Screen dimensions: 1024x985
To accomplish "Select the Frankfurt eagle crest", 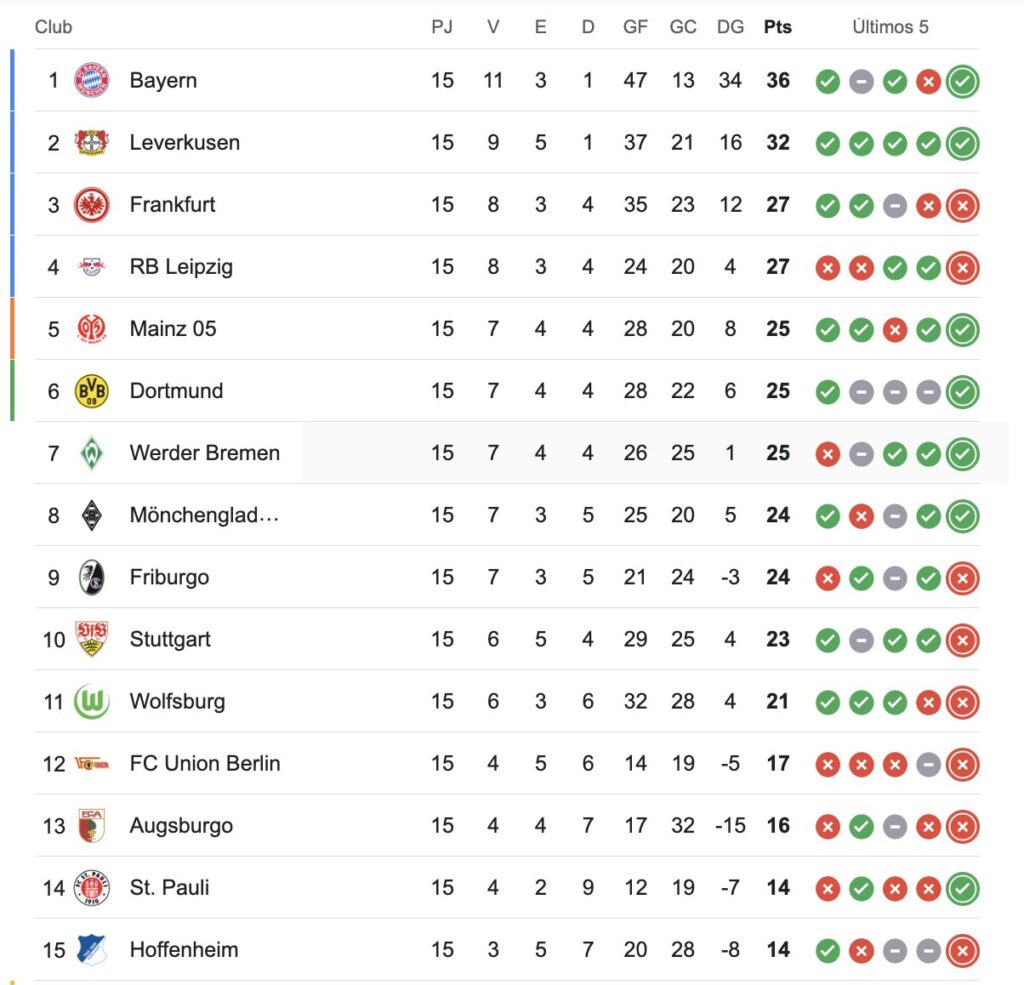I will 91,204.
